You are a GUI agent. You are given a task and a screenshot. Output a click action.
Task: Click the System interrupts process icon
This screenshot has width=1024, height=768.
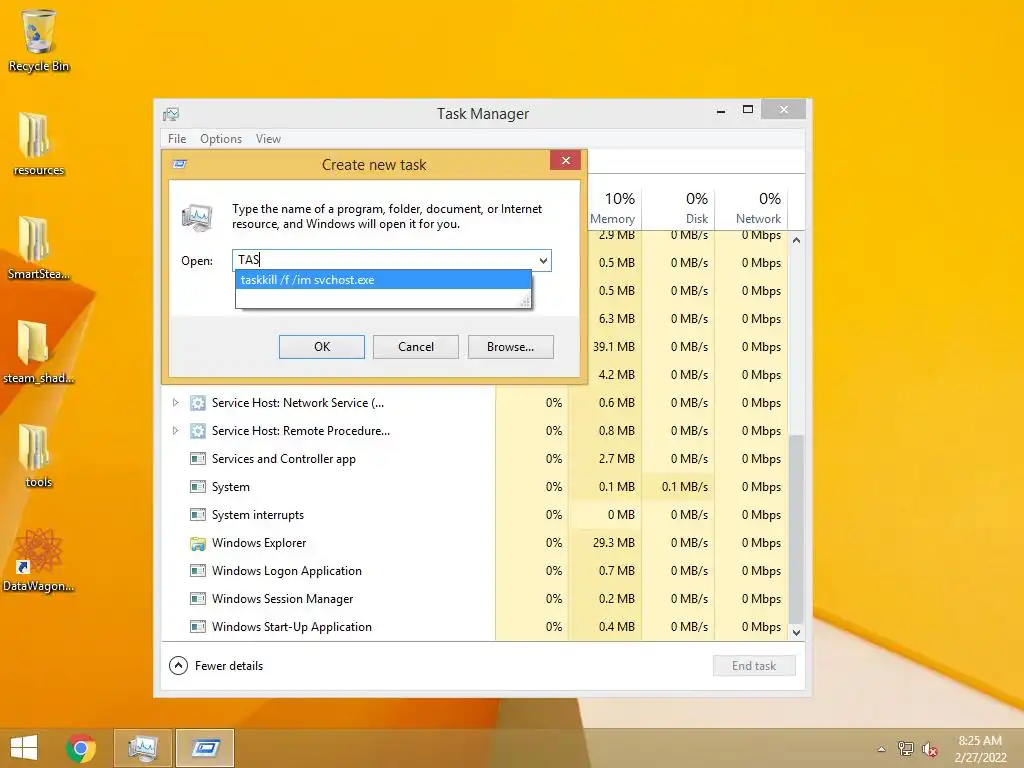pos(197,515)
